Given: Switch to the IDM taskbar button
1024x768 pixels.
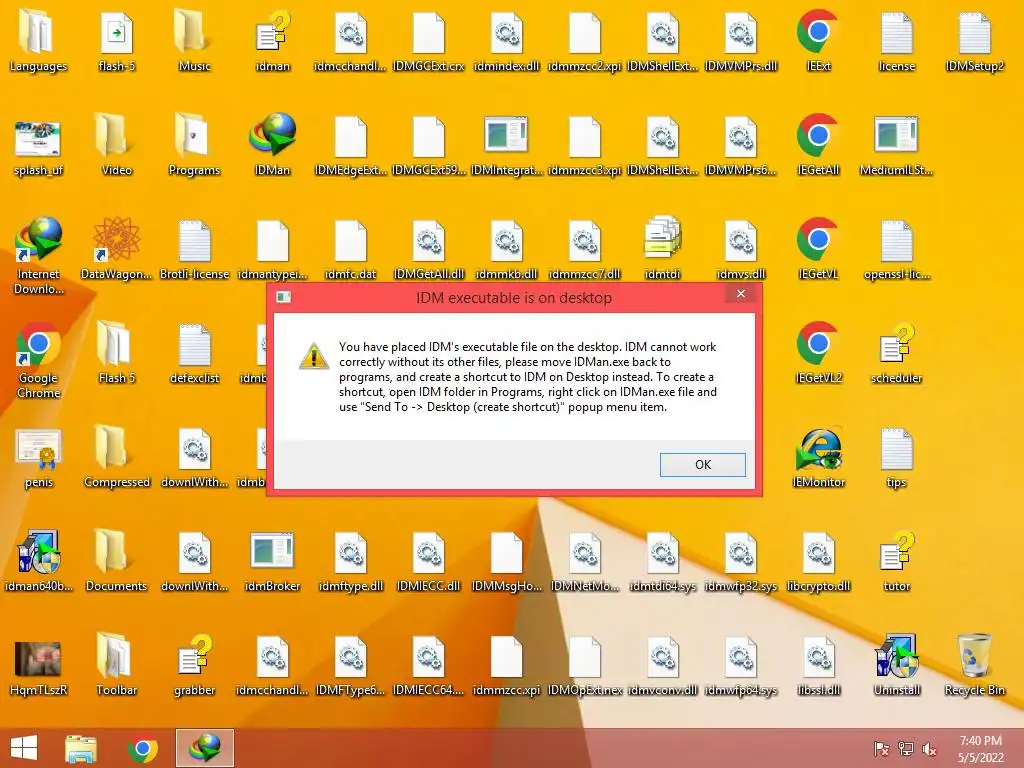Looking at the screenshot, I should (204, 748).
